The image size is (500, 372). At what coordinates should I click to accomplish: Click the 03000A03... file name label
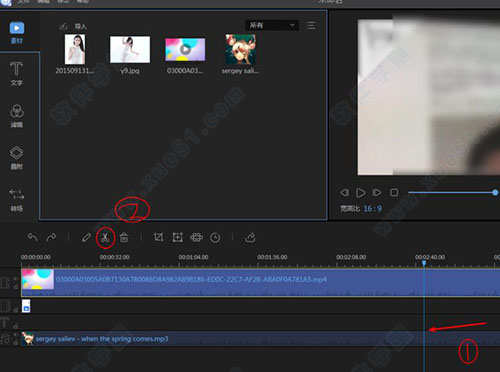pyautogui.click(x=185, y=71)
